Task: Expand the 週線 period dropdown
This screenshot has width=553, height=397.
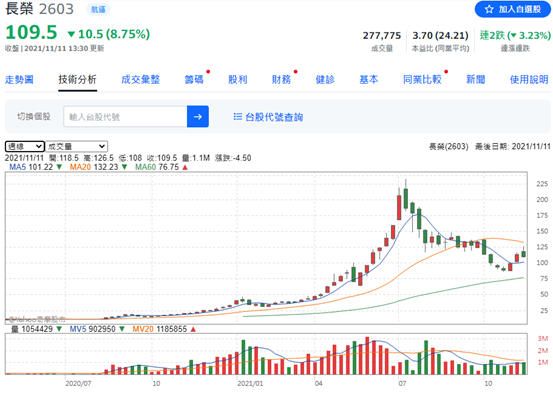Action: 25,146
